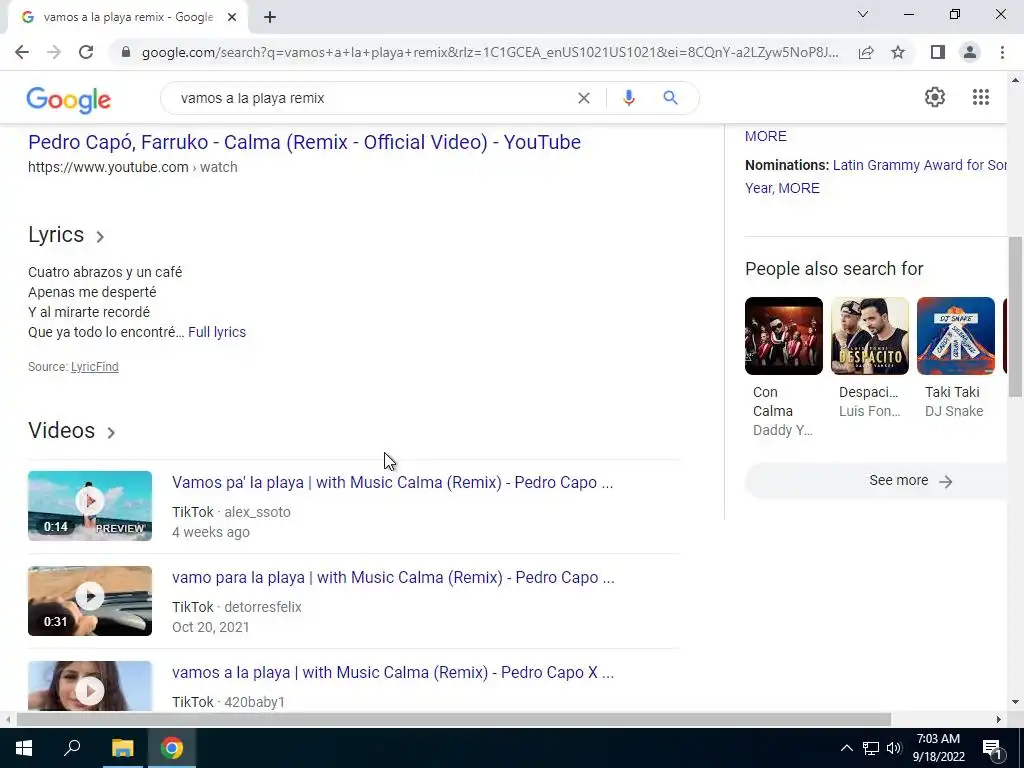The width and height of the screenshot is (1024, 768).
Task: Open 'Vamos pa' la playa' TikTok video link
Action: point(392,482)
